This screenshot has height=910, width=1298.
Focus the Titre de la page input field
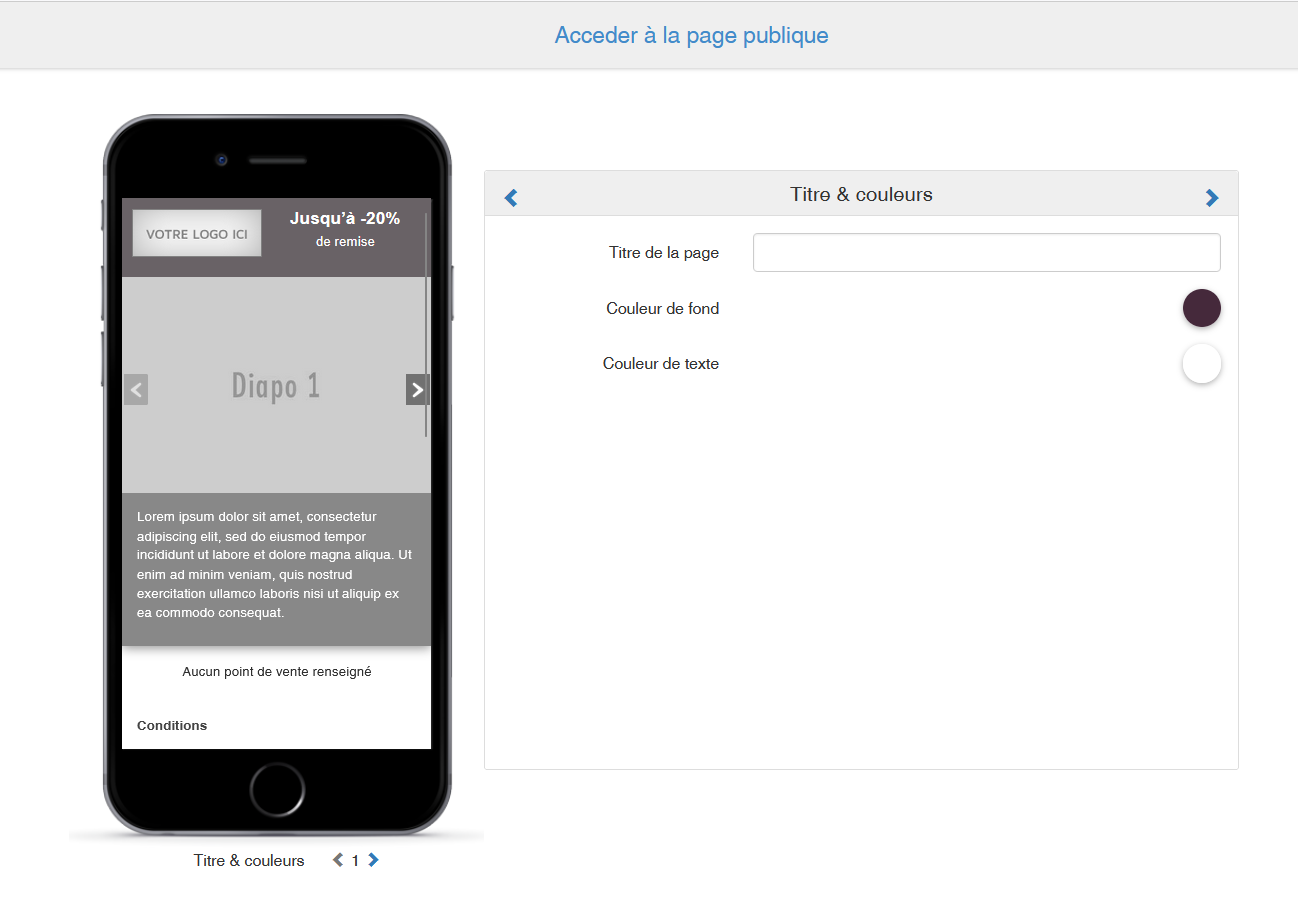click(986, 252)
